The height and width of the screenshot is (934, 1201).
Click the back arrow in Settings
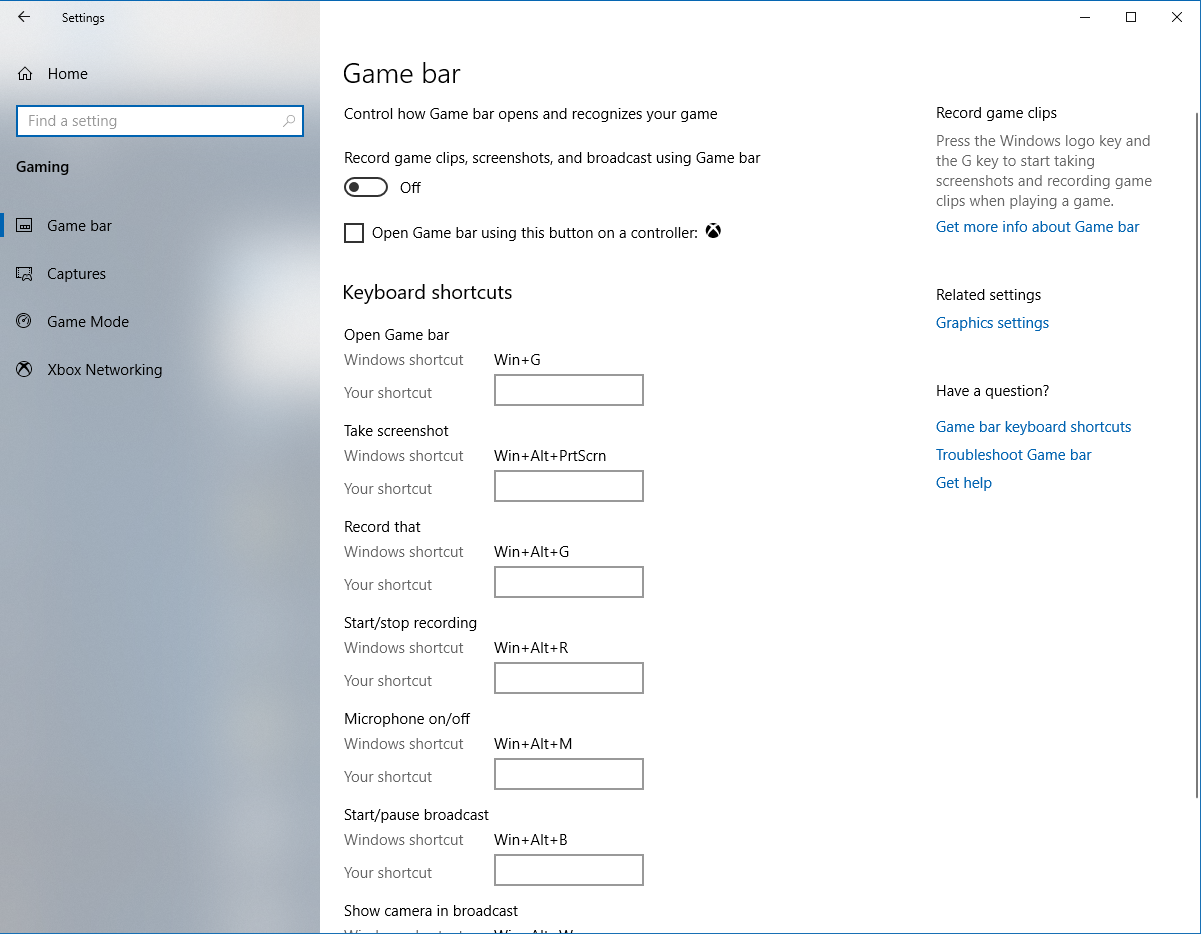(24, 17)
